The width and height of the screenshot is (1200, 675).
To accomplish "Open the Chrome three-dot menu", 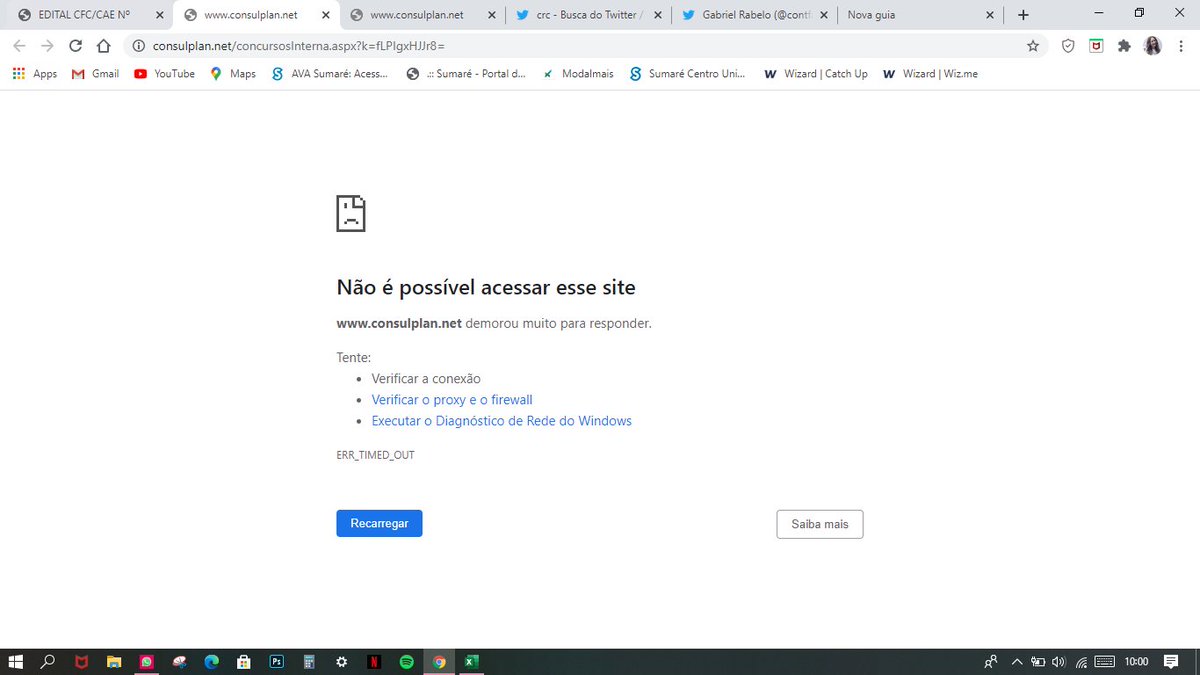I will [1181, 46].
